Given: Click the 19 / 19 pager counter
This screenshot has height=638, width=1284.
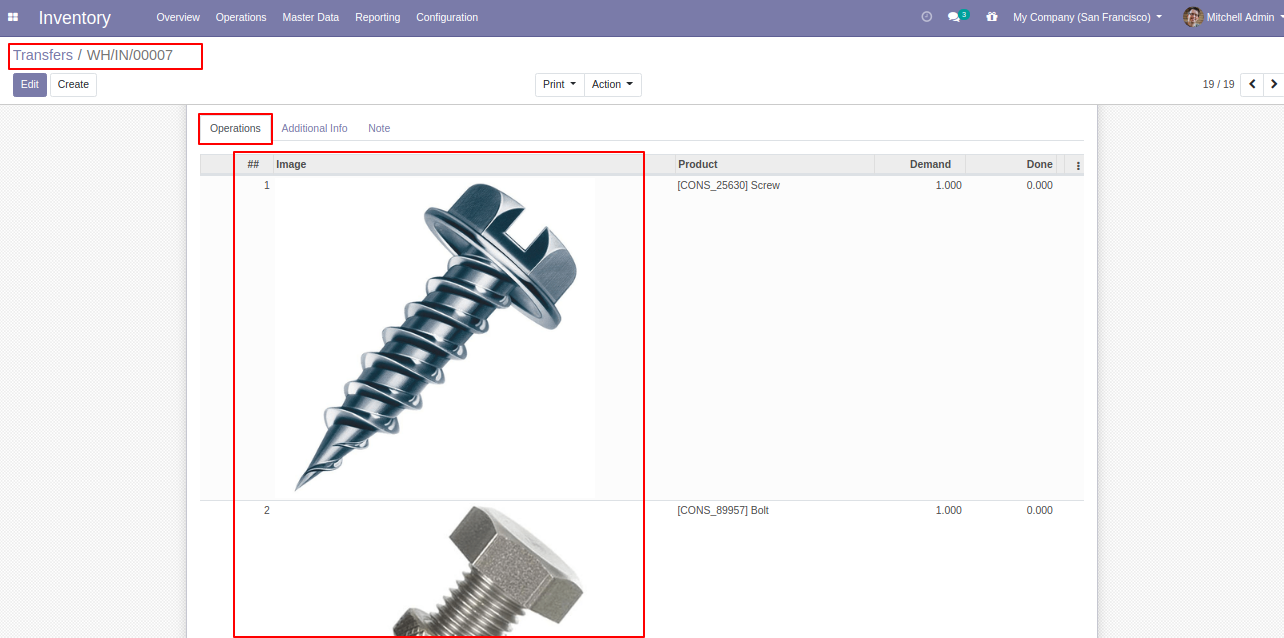Looking at the screenshot, I should click(x=1218, y=84).
